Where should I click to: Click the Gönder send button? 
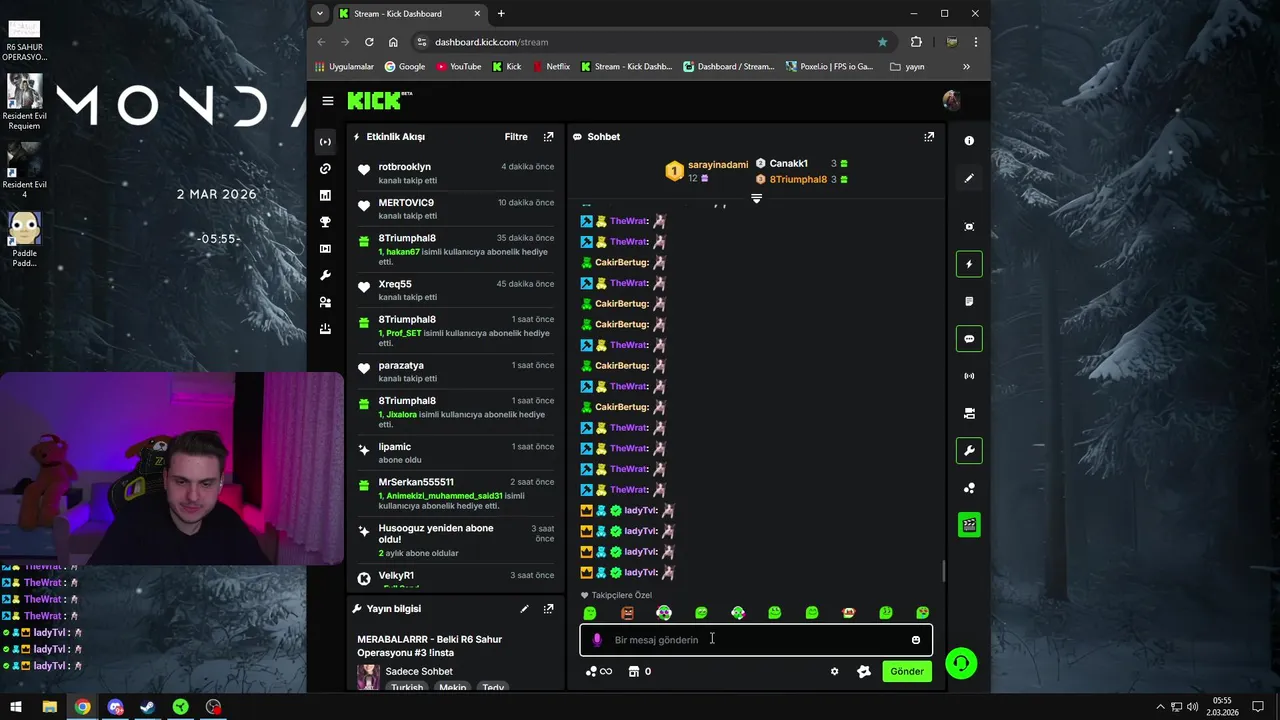tap(907, 672)
